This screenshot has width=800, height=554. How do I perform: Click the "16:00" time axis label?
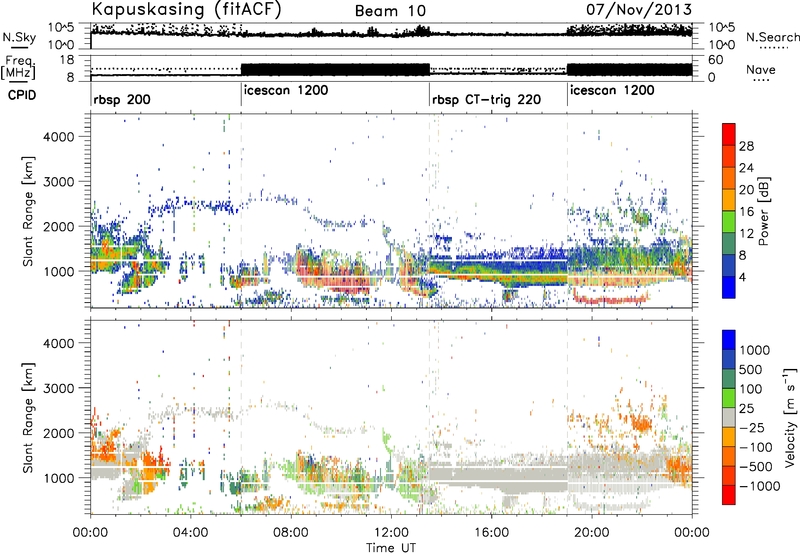tap(491, 532)
